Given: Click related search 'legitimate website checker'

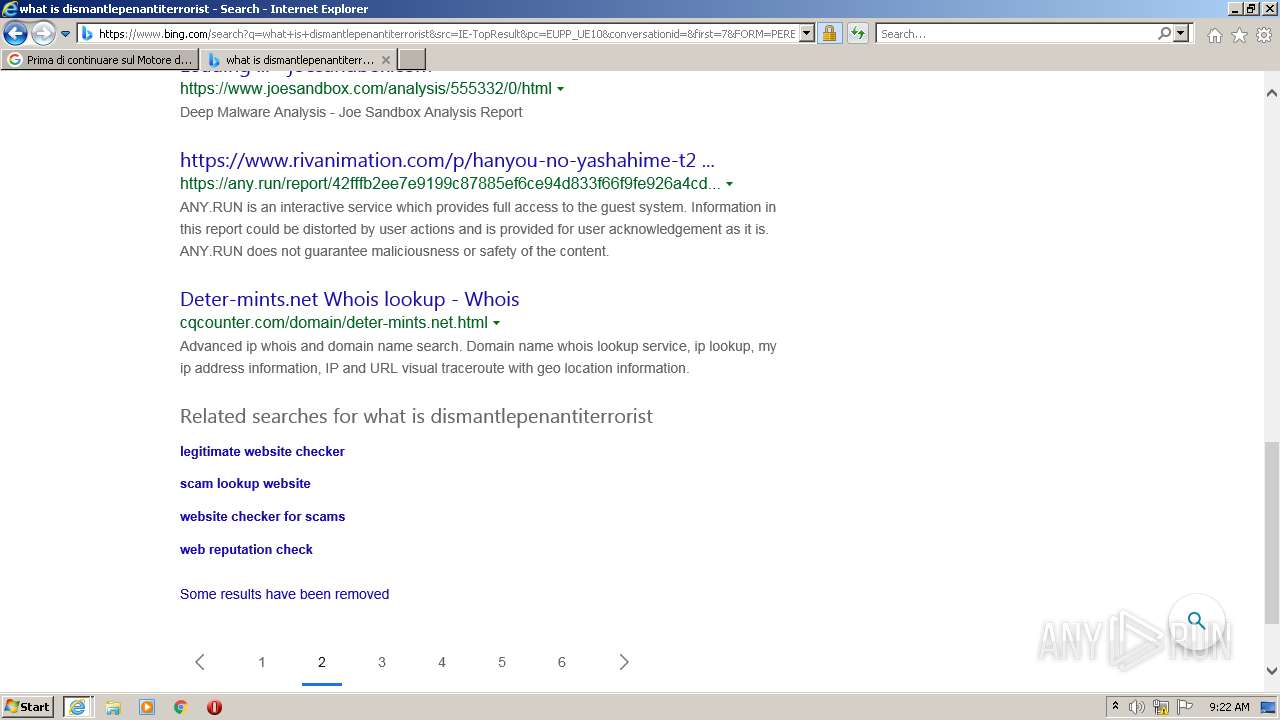Looking at the screenshot, I should tap(262, 451).
